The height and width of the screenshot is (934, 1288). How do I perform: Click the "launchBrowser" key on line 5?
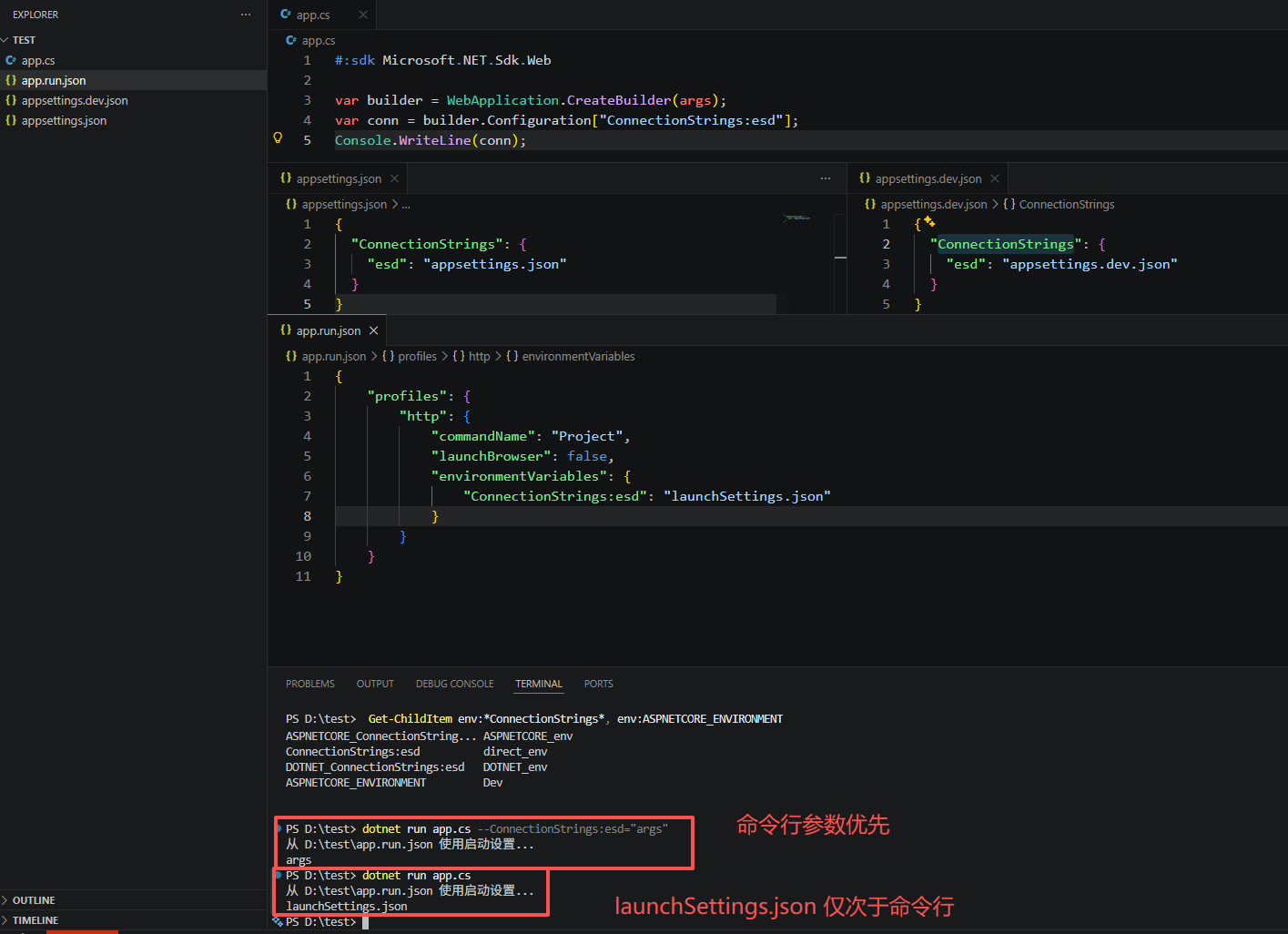click(x=492, y=456)
